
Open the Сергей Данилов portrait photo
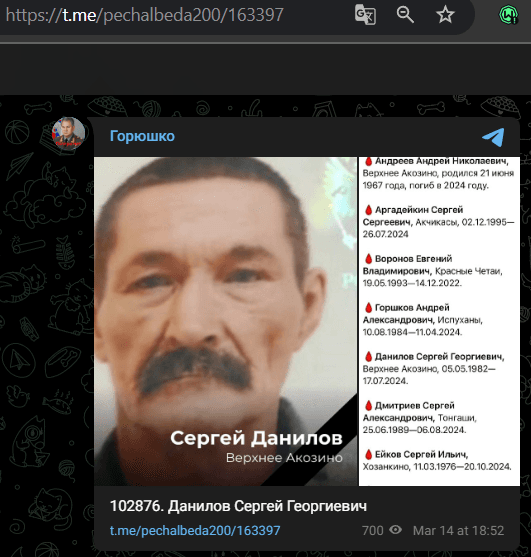click(x=226, y=321)
